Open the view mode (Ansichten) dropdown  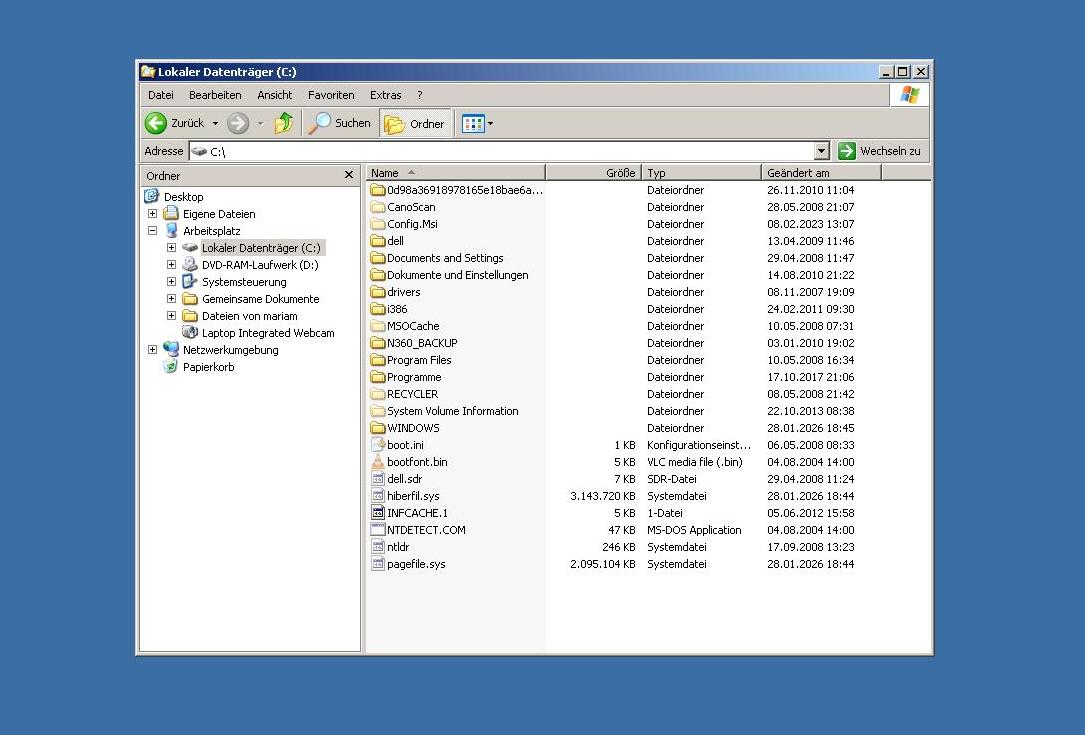click(x=478, y=124)
